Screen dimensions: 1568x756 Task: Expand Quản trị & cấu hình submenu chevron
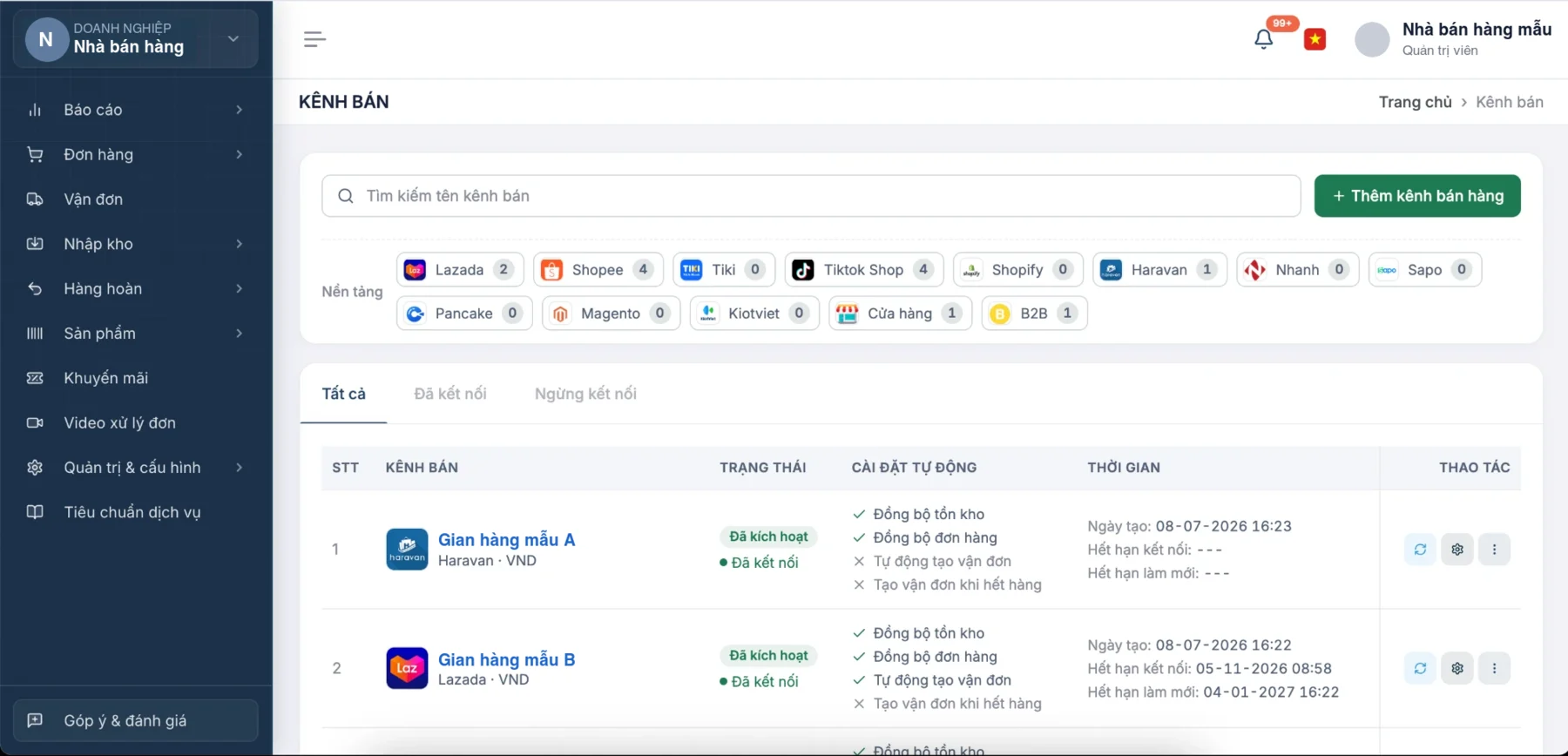tap(239, 468)
